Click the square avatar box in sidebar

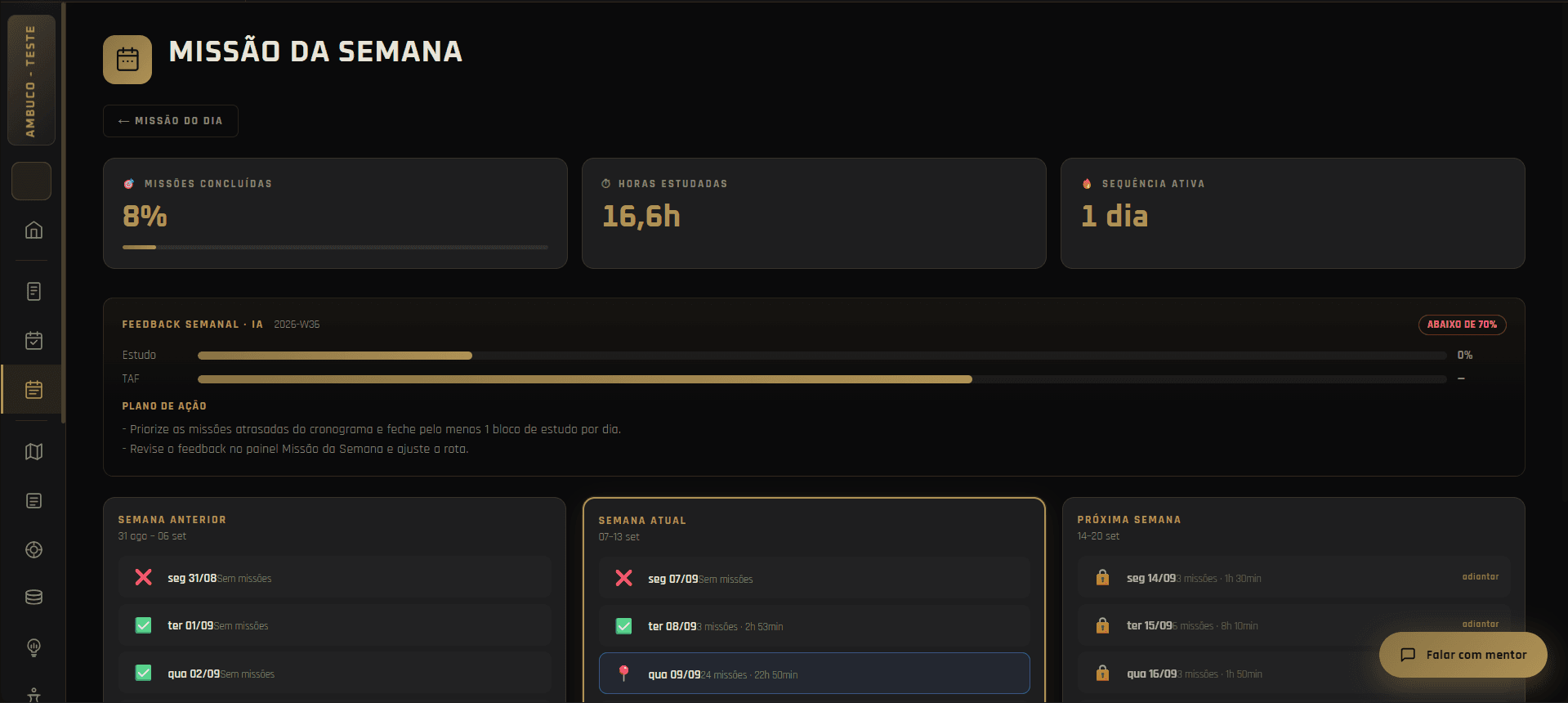31,181
